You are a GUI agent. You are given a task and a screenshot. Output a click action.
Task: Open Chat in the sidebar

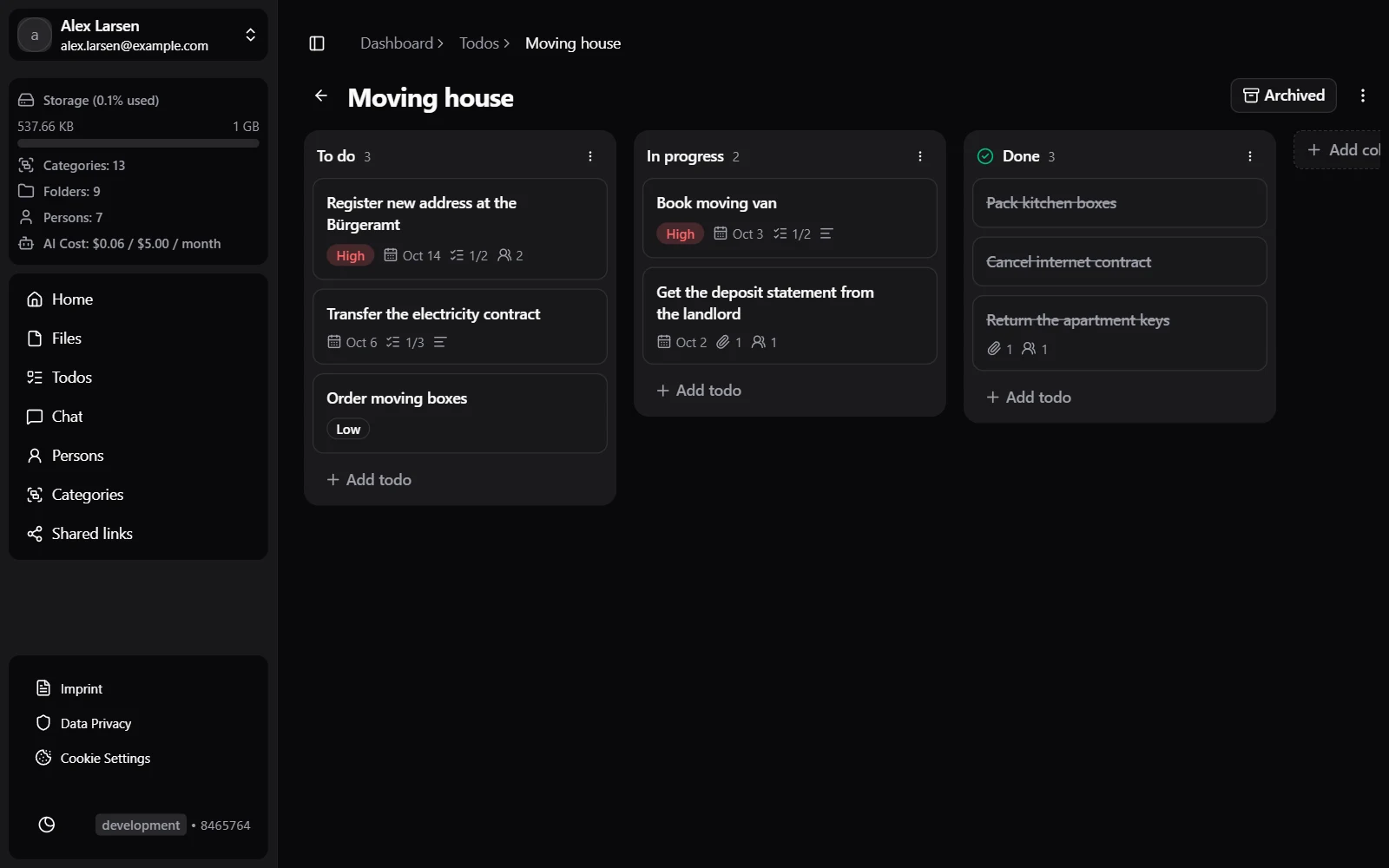139,417
